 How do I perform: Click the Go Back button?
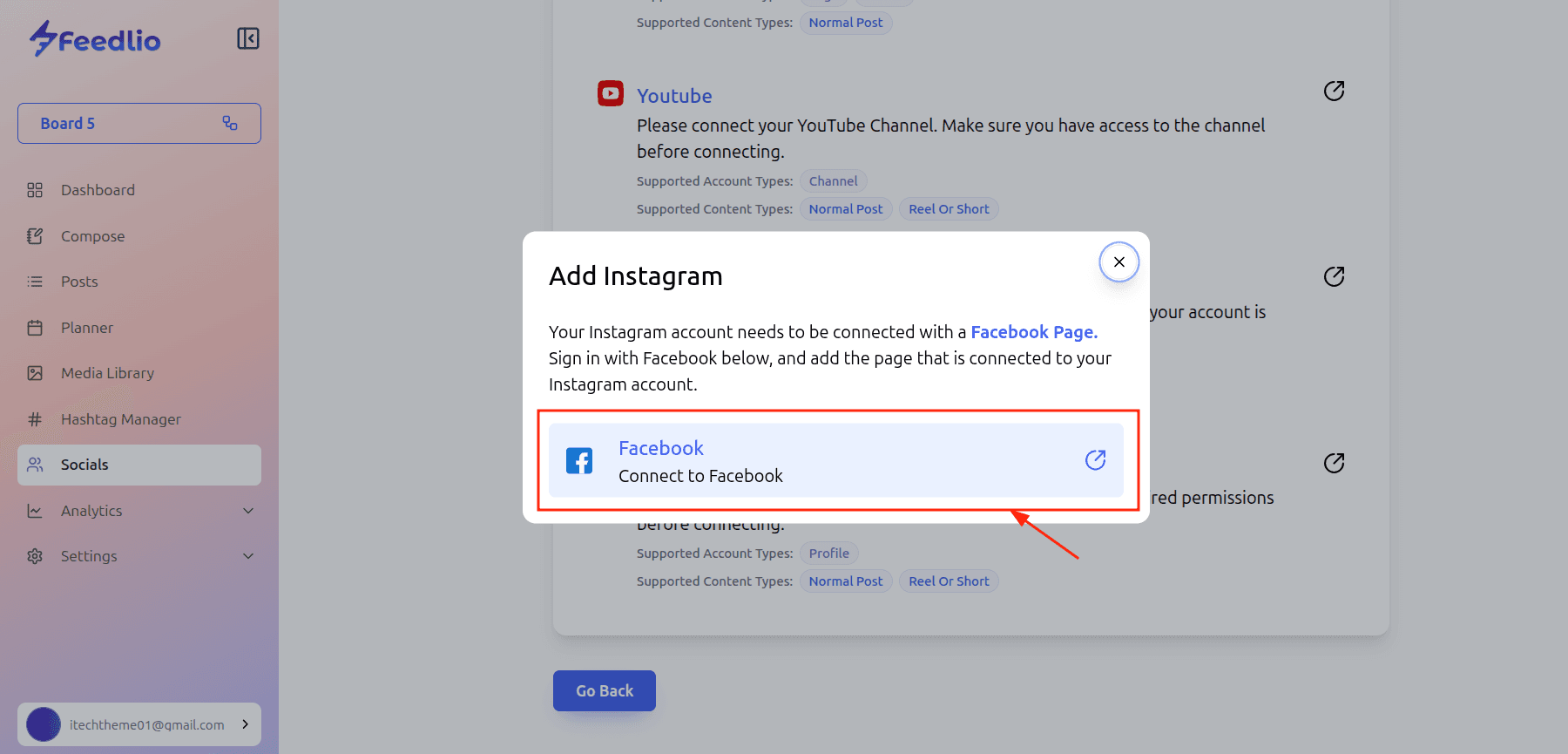pos(604,690)
